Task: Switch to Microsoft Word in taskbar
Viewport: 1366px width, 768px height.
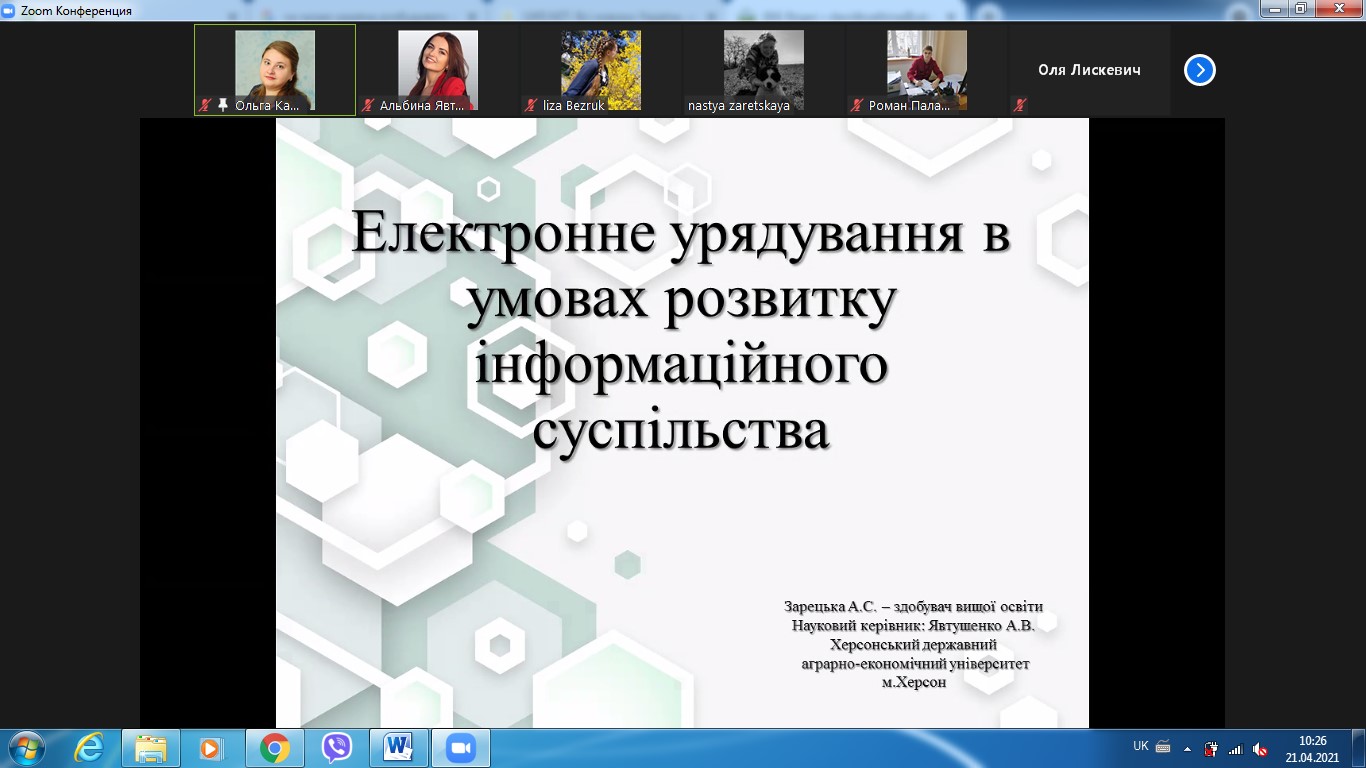Action: tap(398, 748)
